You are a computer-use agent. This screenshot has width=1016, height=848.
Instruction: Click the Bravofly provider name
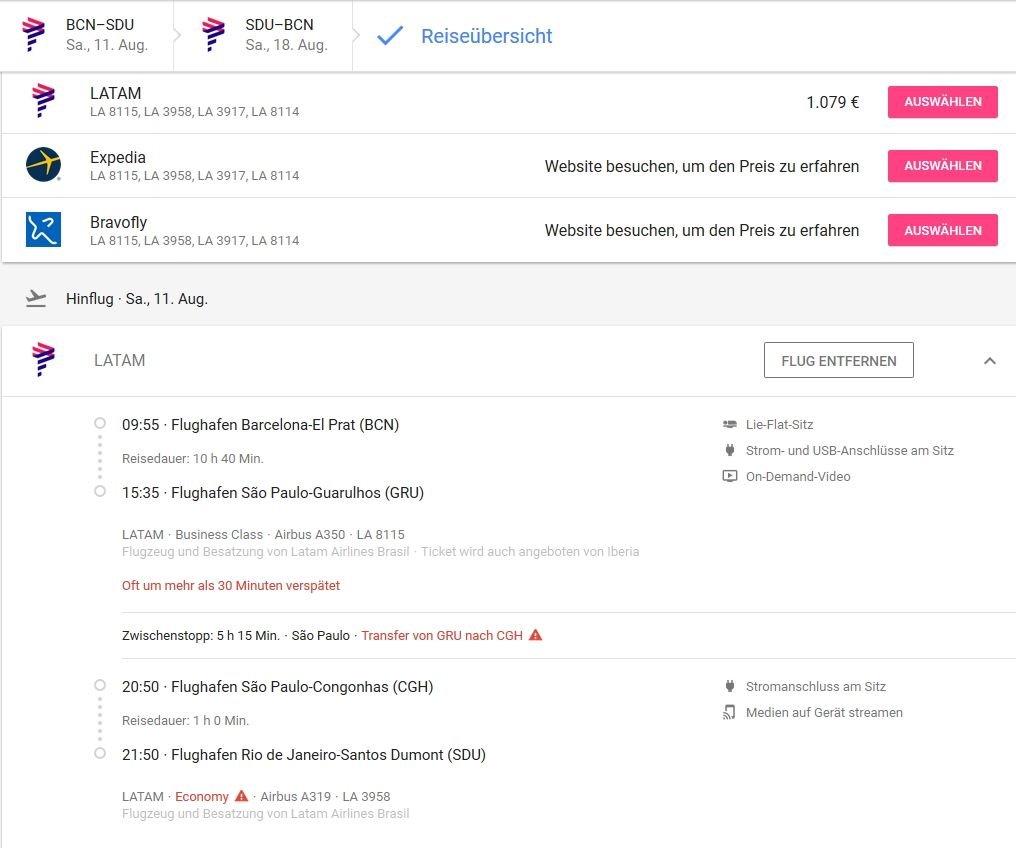point(119,222)
